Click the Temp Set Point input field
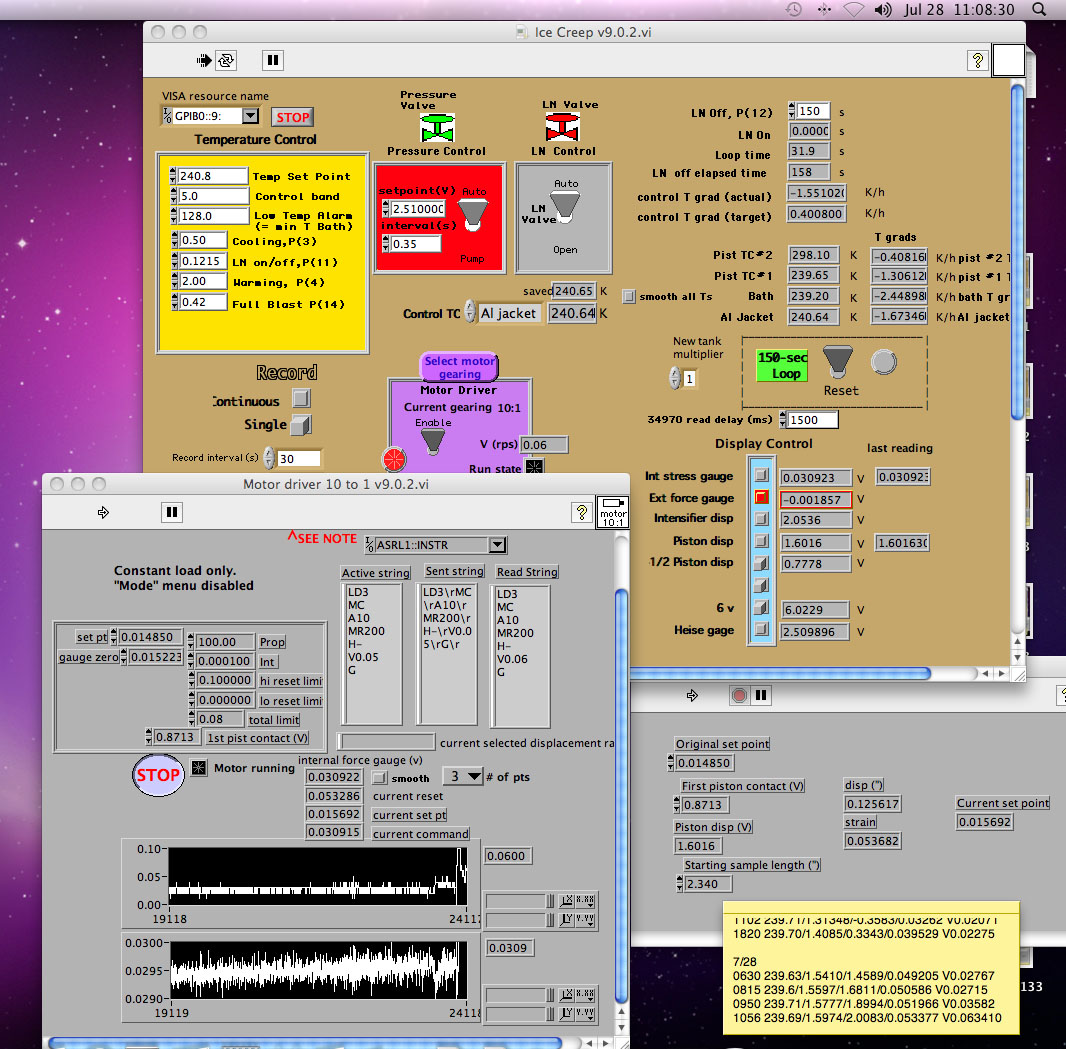The width and height of the screenshot is (1066, 1049). tap(213, 176)
